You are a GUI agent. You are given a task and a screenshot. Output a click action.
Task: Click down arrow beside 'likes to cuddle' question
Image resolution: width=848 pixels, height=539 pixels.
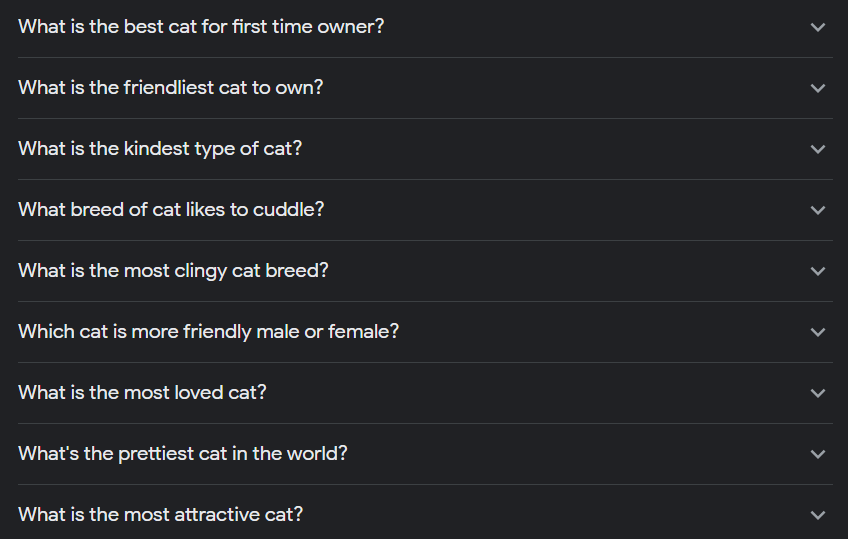tap(818, 210)
